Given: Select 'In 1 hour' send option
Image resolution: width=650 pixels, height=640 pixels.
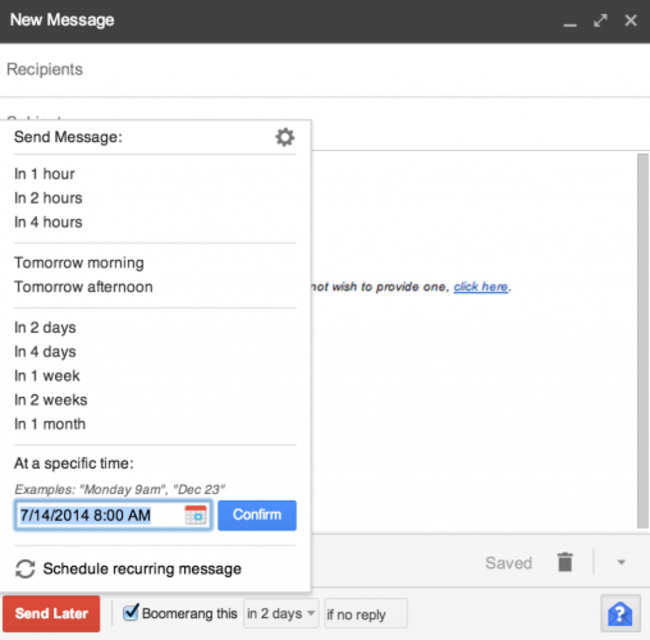Looking at the screenshot, I should [x=45, y=174].
